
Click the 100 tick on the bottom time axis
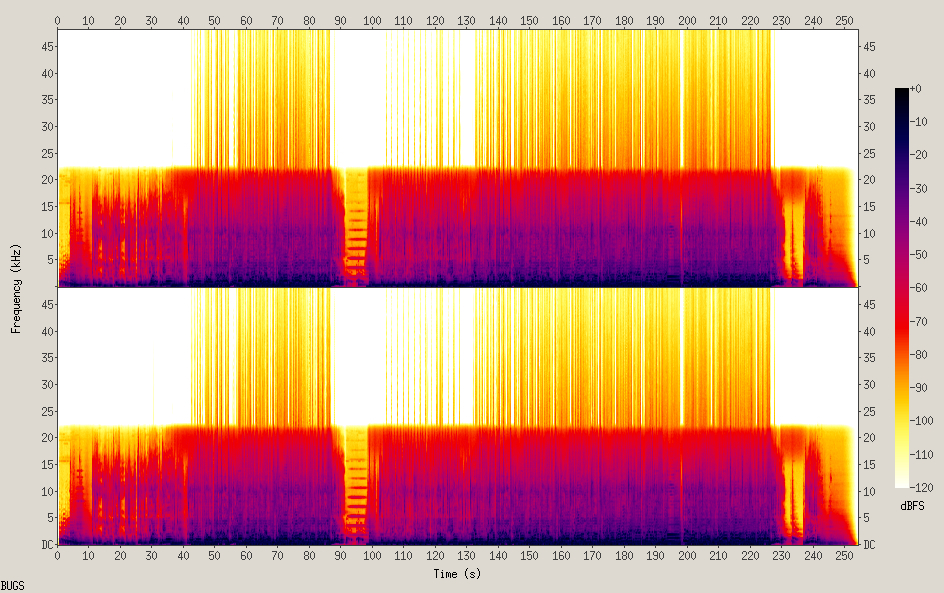pyautogui.click(x=372, y=556)
